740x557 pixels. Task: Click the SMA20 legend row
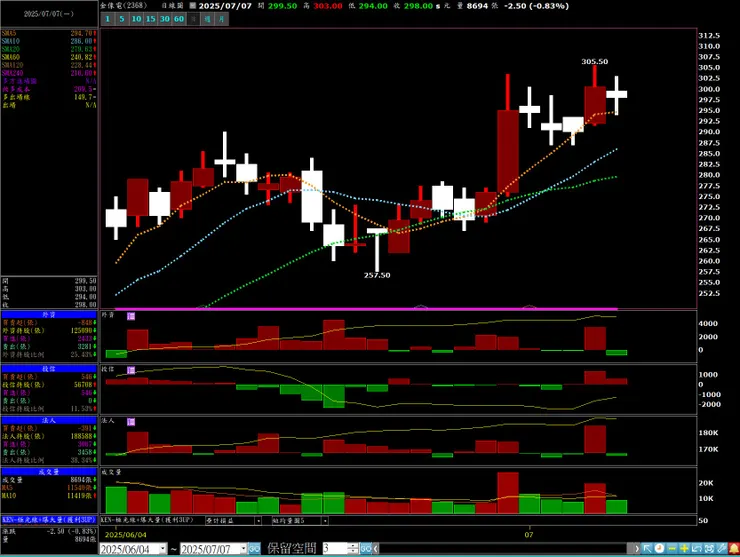tap(49, 49)
